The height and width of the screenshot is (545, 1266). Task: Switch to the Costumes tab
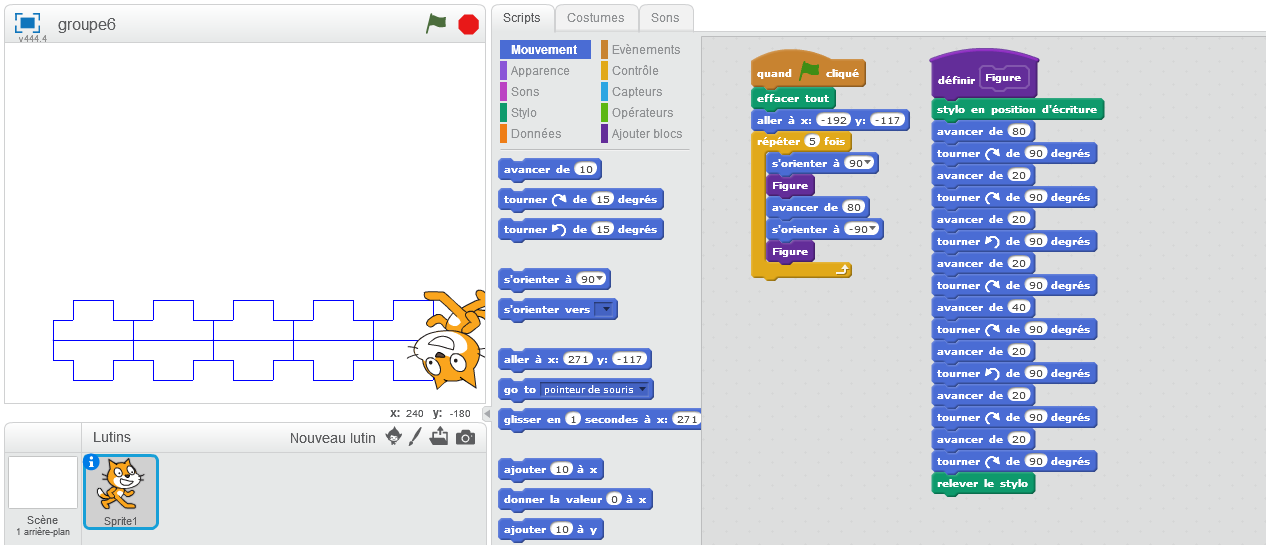pos(595,17)
